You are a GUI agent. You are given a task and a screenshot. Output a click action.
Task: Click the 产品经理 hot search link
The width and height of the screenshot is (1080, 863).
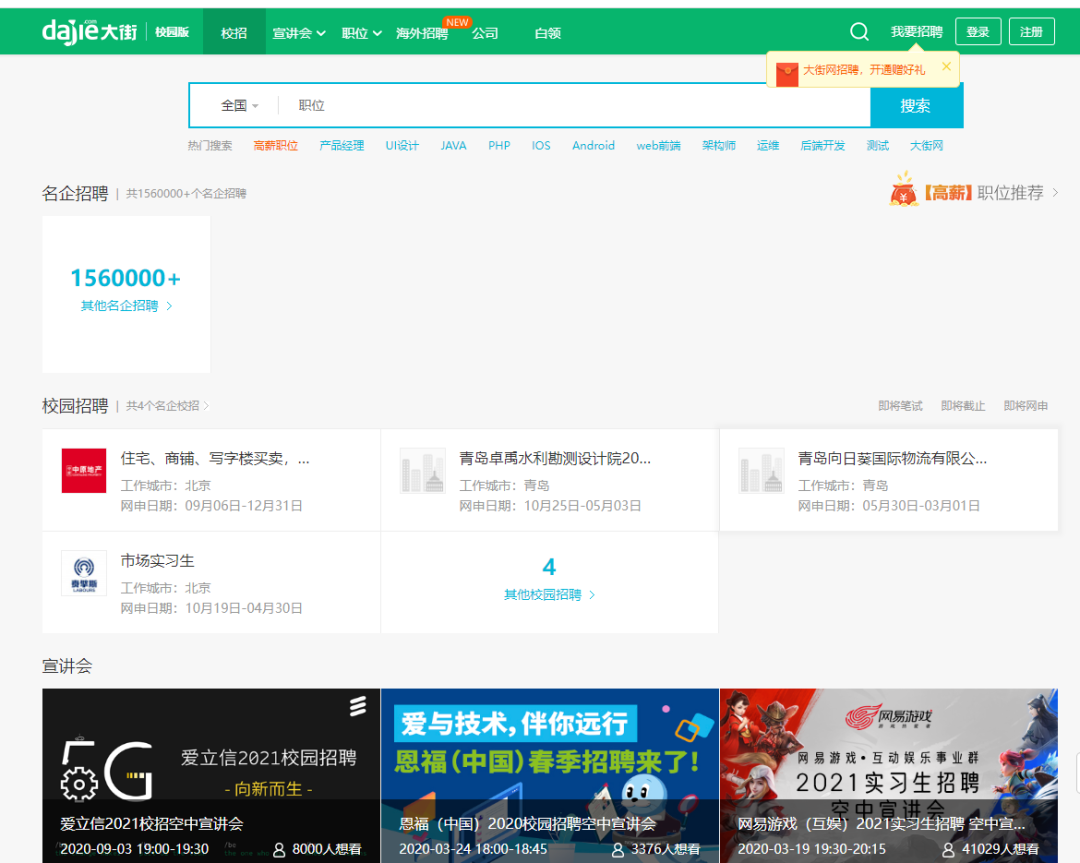click(342, 145)
